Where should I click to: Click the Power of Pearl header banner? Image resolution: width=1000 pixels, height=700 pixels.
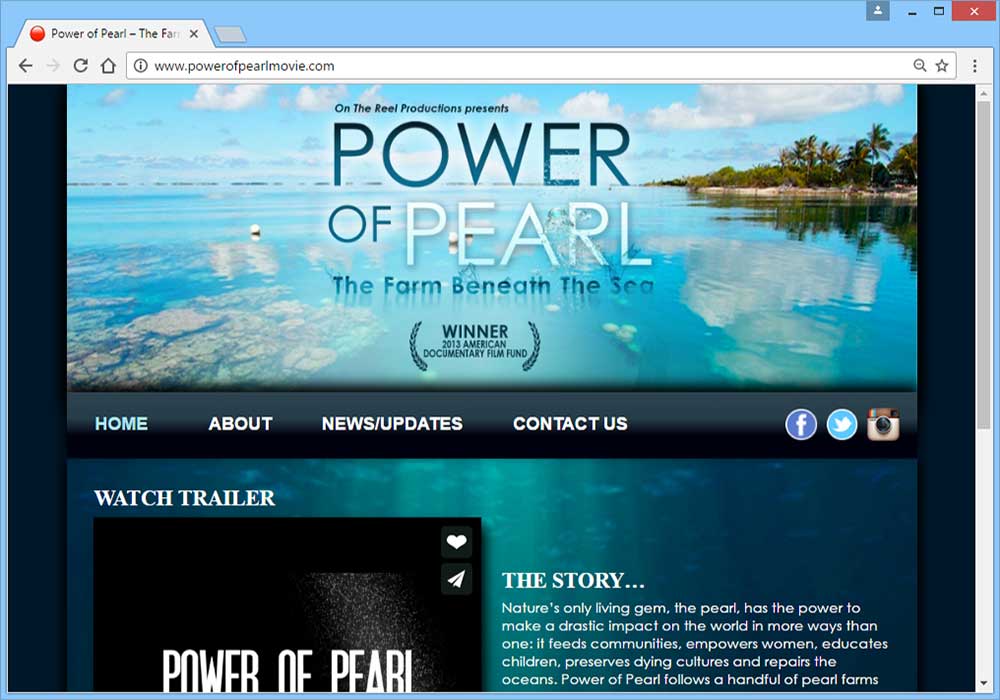pyautogui.click(x=492, y=237)
